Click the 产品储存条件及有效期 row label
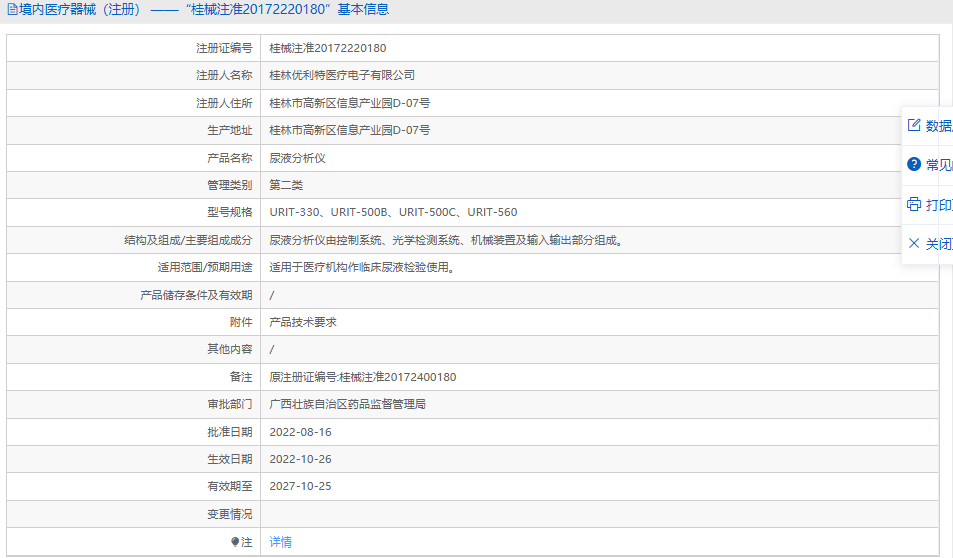This screenshot has width=953, height=558. click(x=196, y=295)
